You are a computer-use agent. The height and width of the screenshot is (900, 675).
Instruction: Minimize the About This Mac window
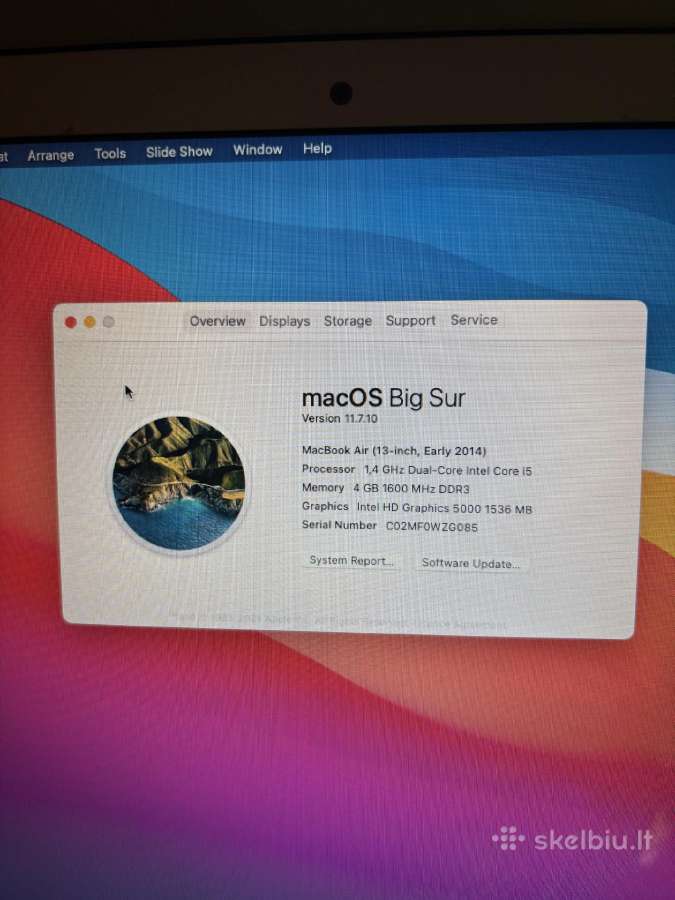[x=90, y=323]
